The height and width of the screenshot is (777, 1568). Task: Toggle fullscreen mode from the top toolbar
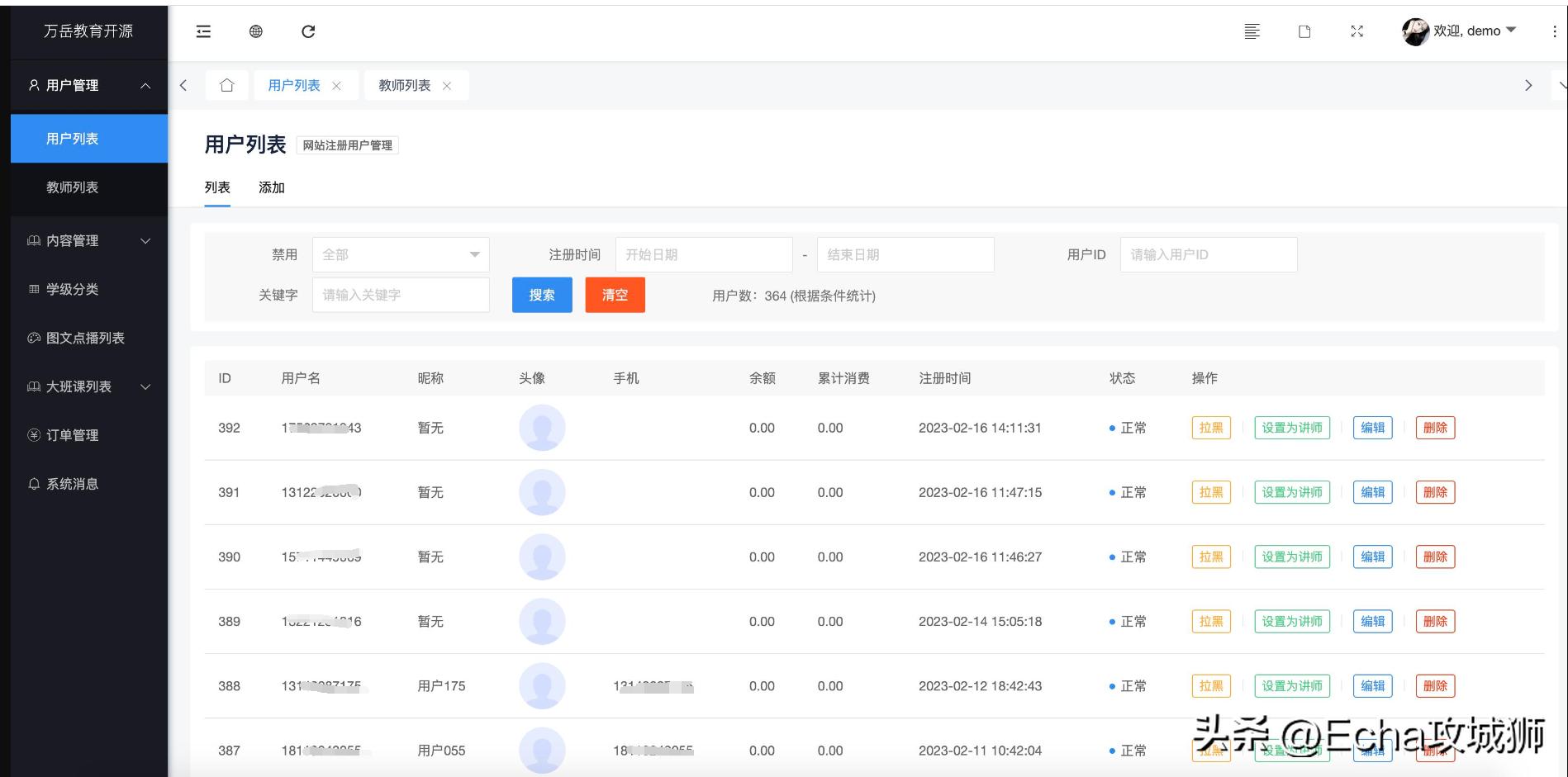tap(1357, 31)
